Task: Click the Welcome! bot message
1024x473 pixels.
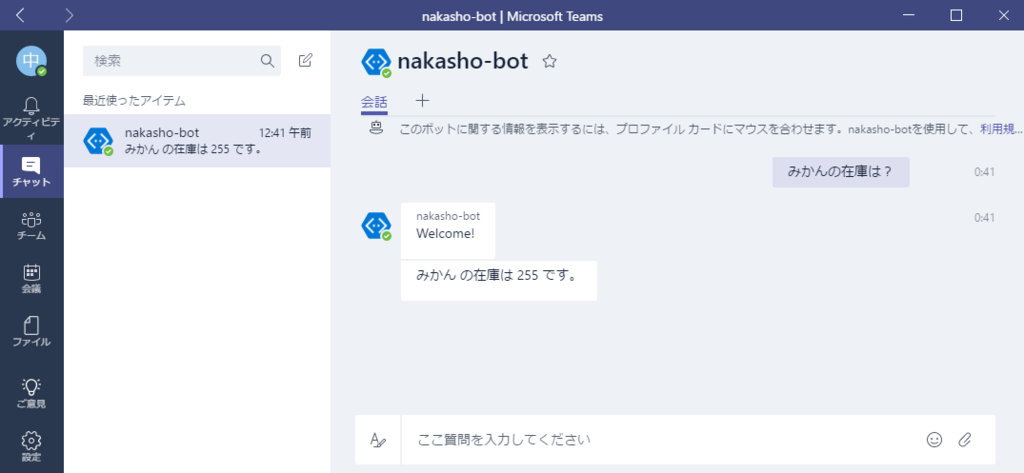Action: pyautogui.click(x=448, y=231)
